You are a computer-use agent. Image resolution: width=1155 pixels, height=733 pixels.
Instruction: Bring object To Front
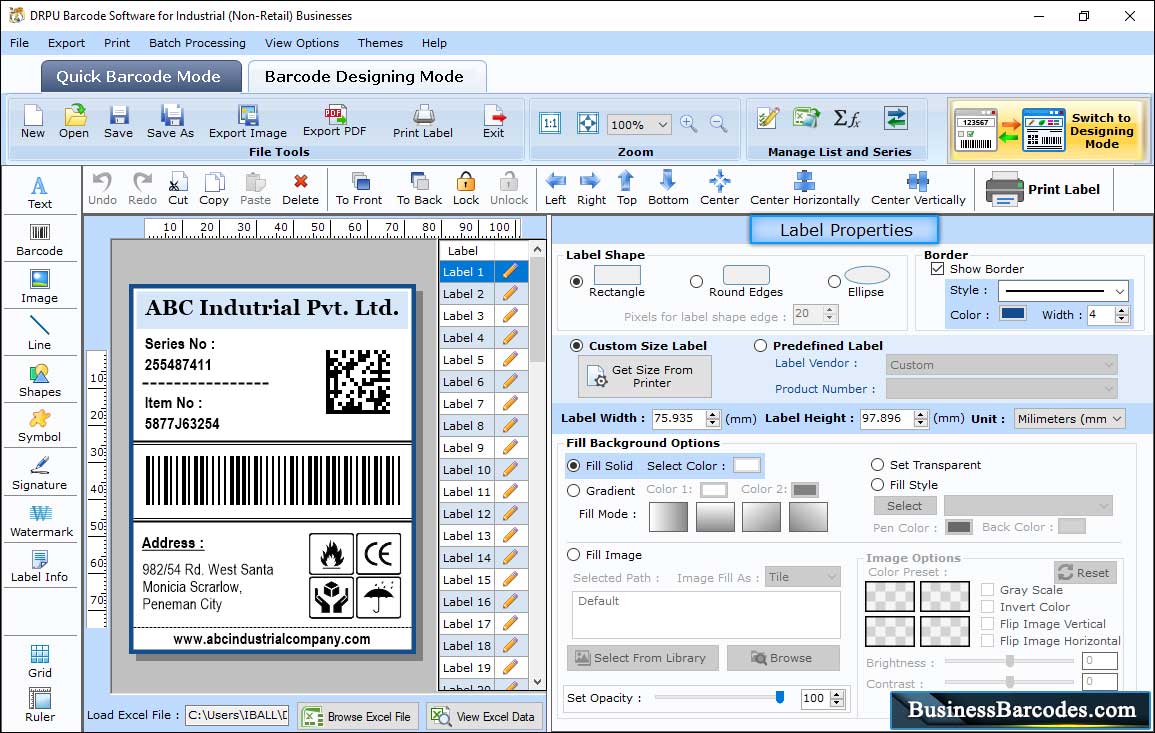[359, 189]
